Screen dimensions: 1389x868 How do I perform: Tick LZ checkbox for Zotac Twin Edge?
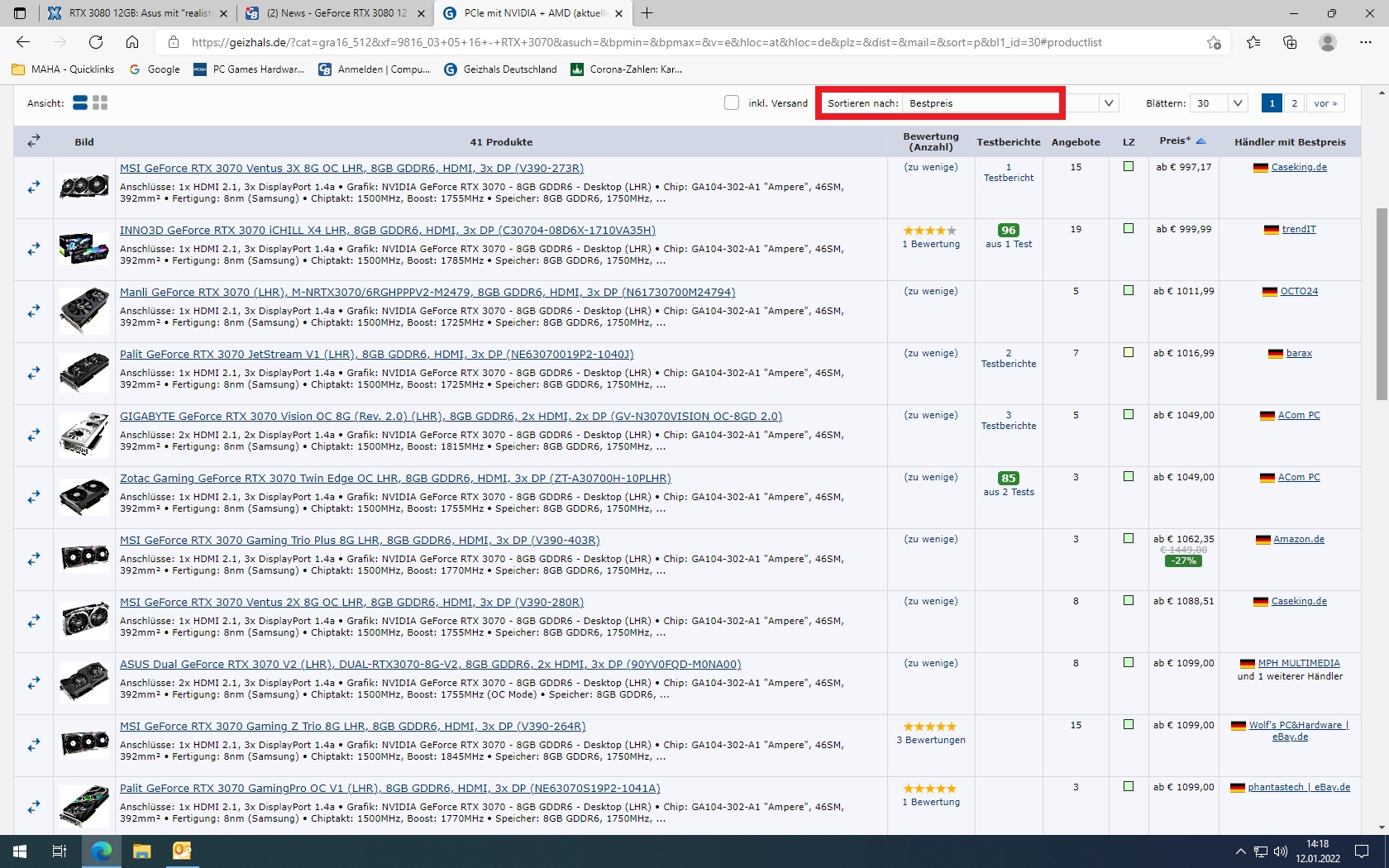coord(1129,476)
